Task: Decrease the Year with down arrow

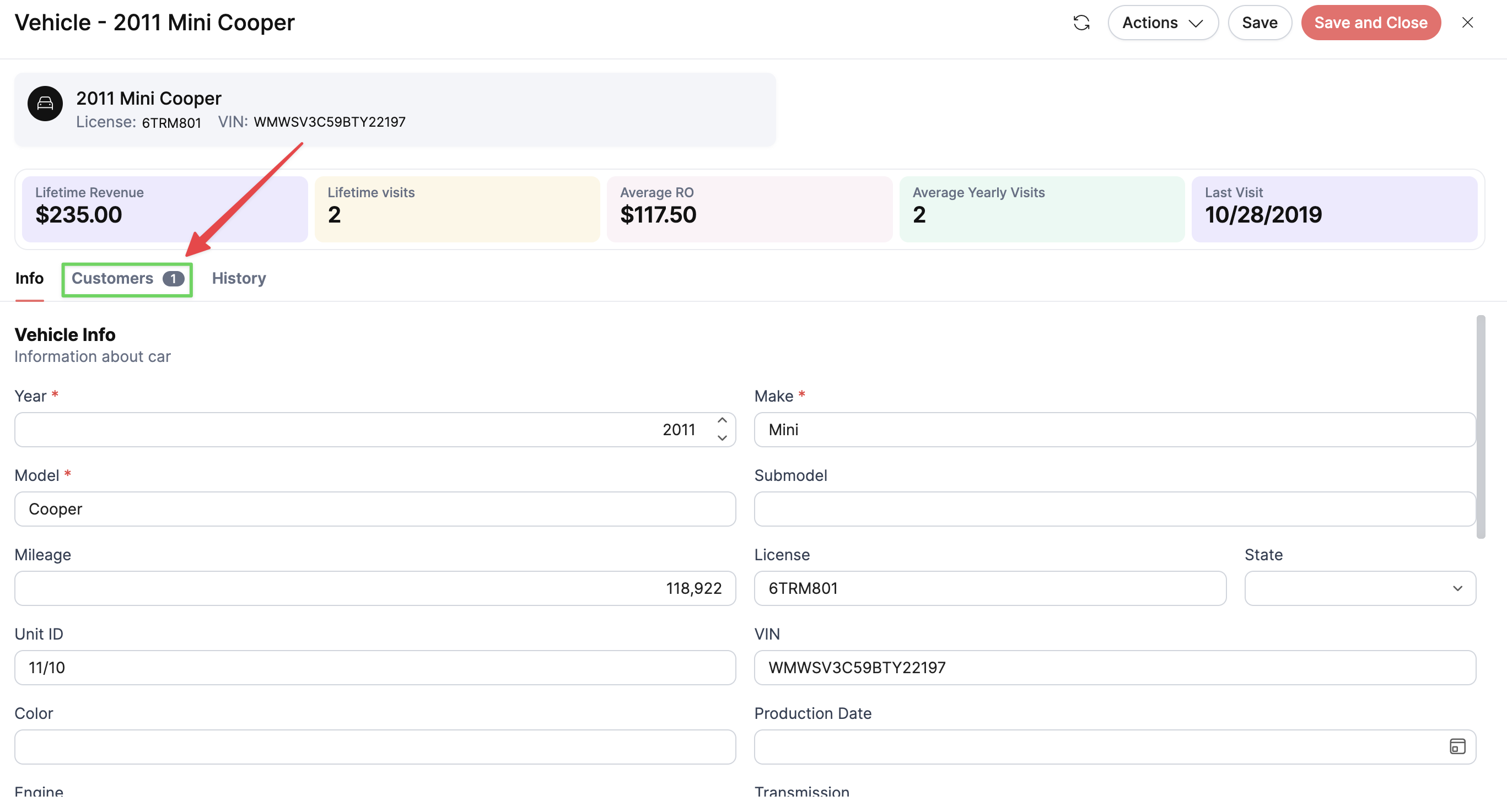Action: [x=722, y=438]
